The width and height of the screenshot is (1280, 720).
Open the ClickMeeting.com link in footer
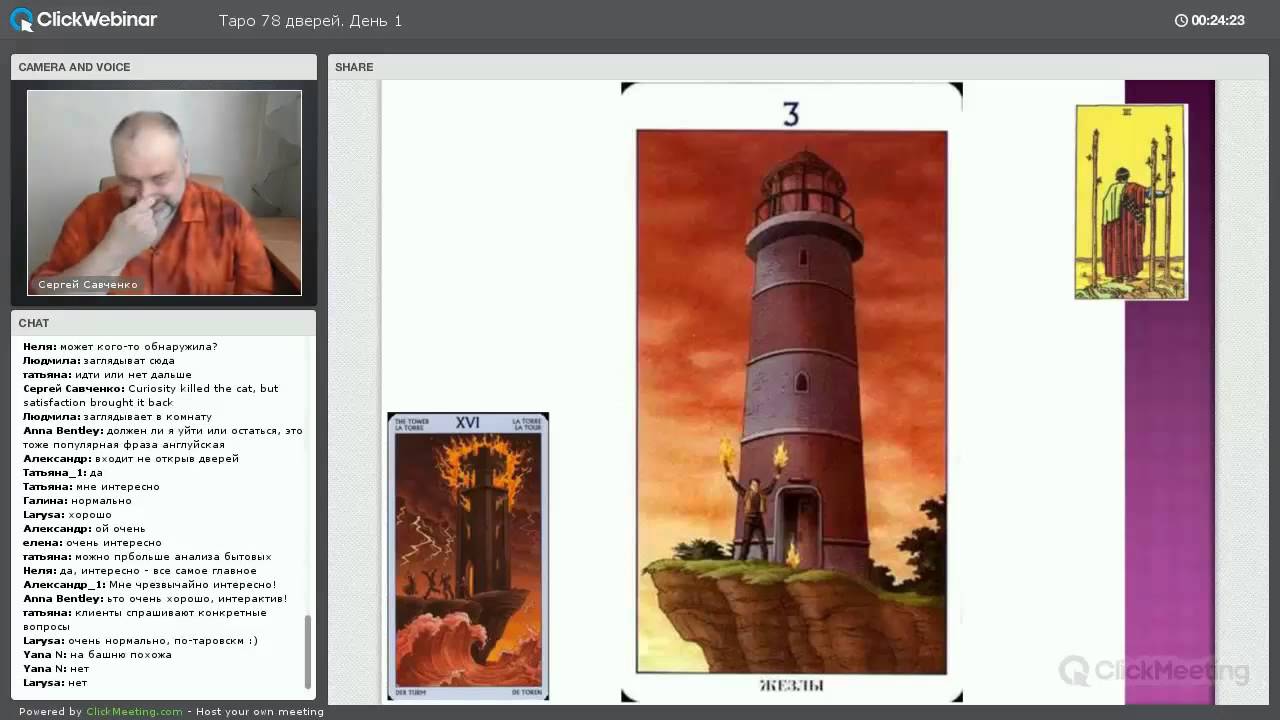[135, 712]
